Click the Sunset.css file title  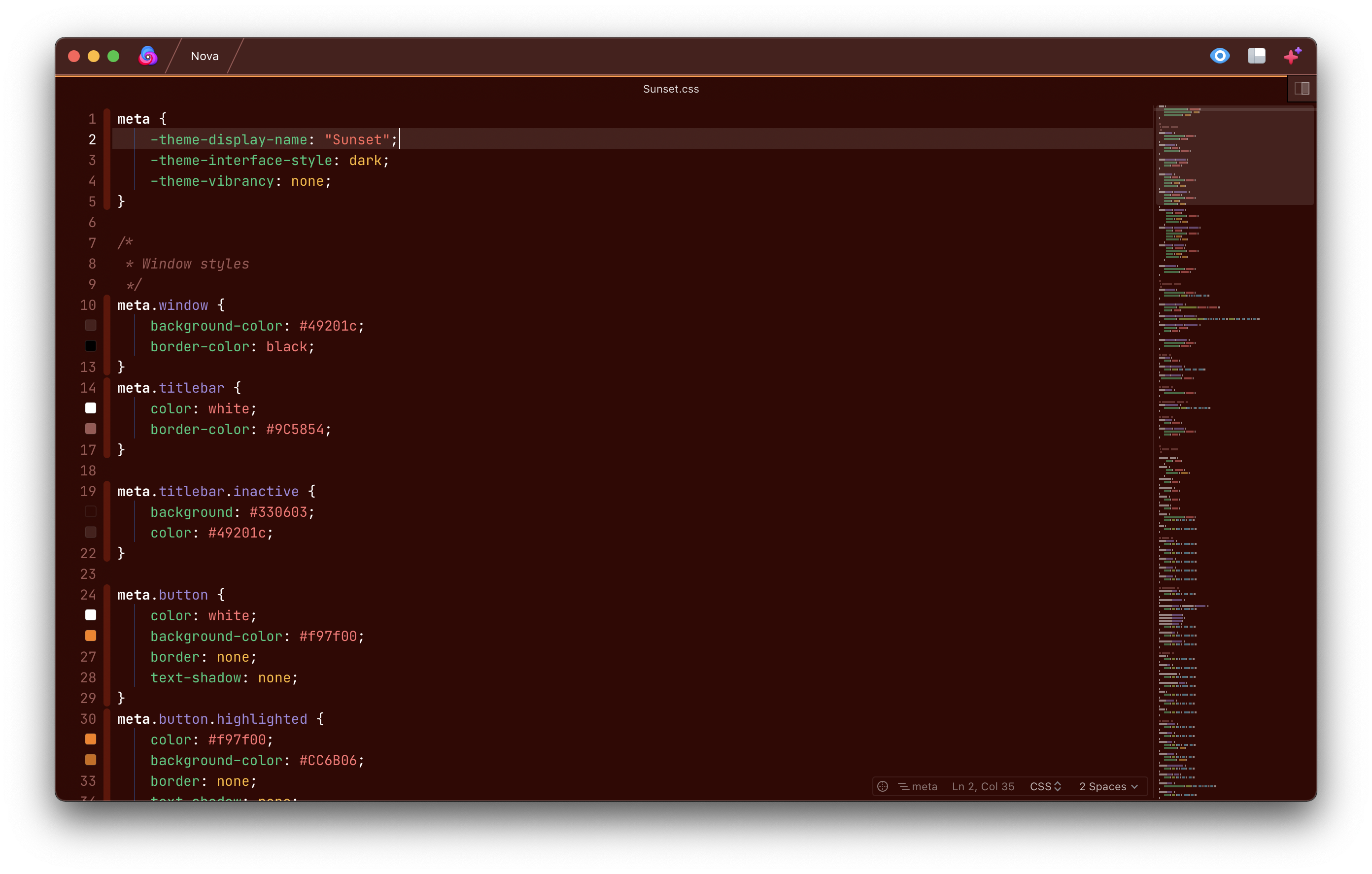[671, 89]
